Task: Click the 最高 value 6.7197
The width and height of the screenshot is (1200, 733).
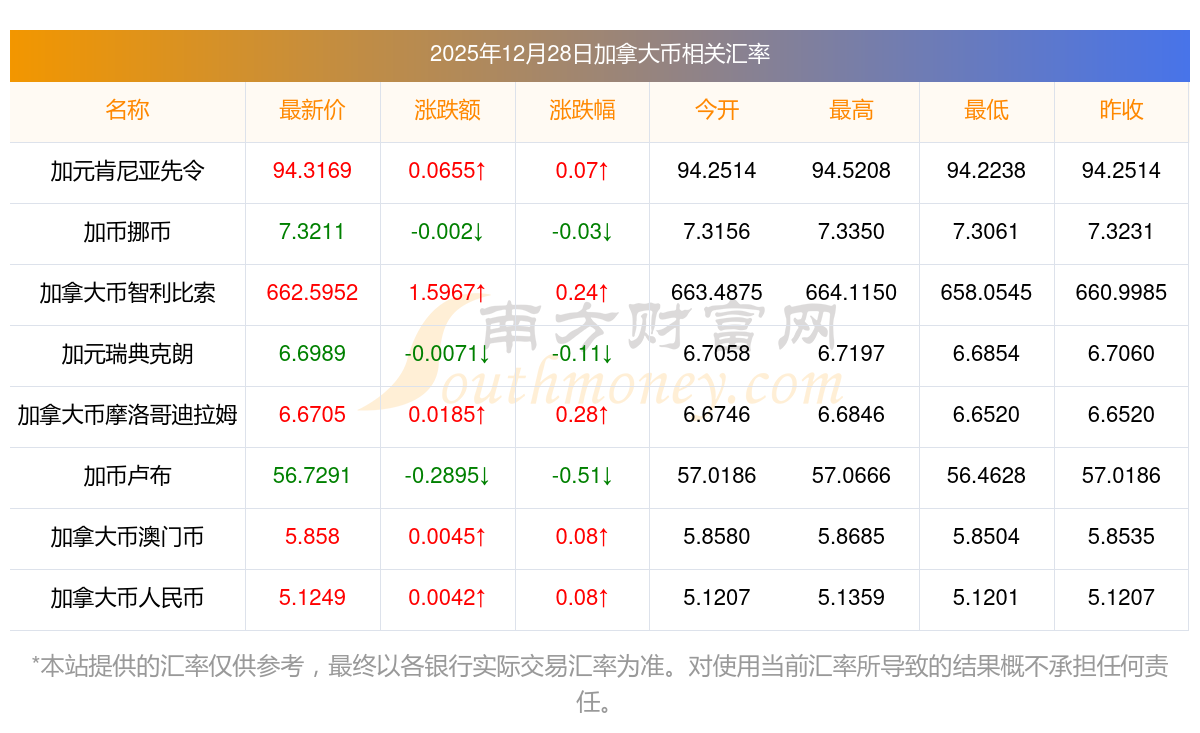Action: click(851, 354)
